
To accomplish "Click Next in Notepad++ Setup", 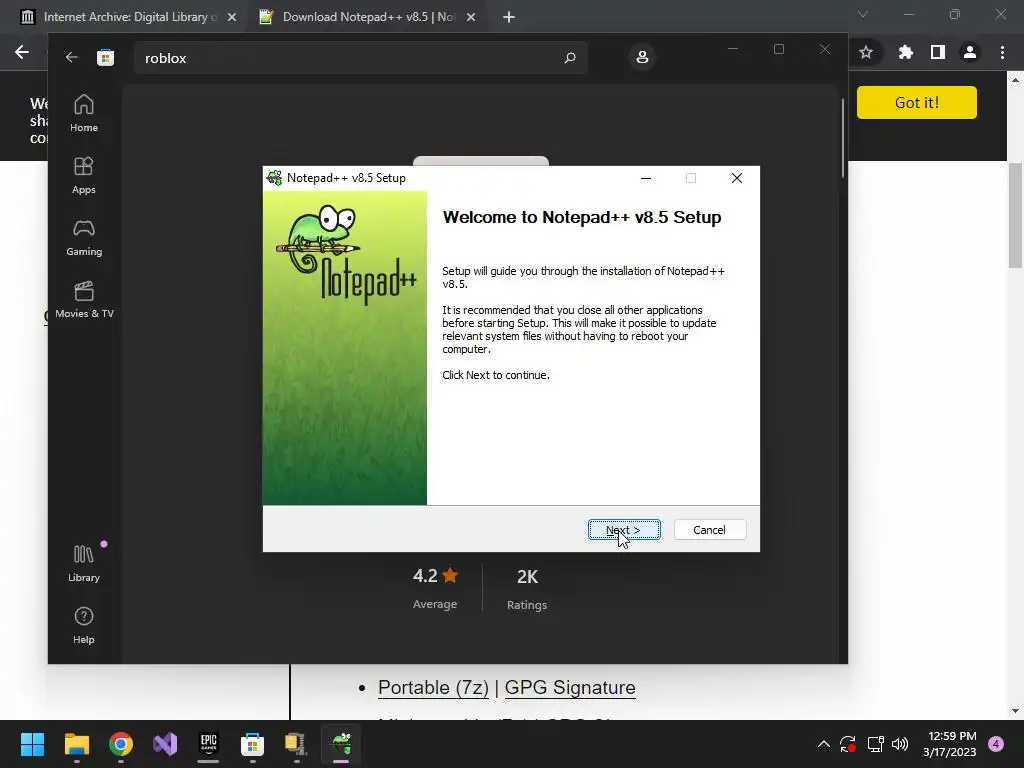I will coord(624,530).
